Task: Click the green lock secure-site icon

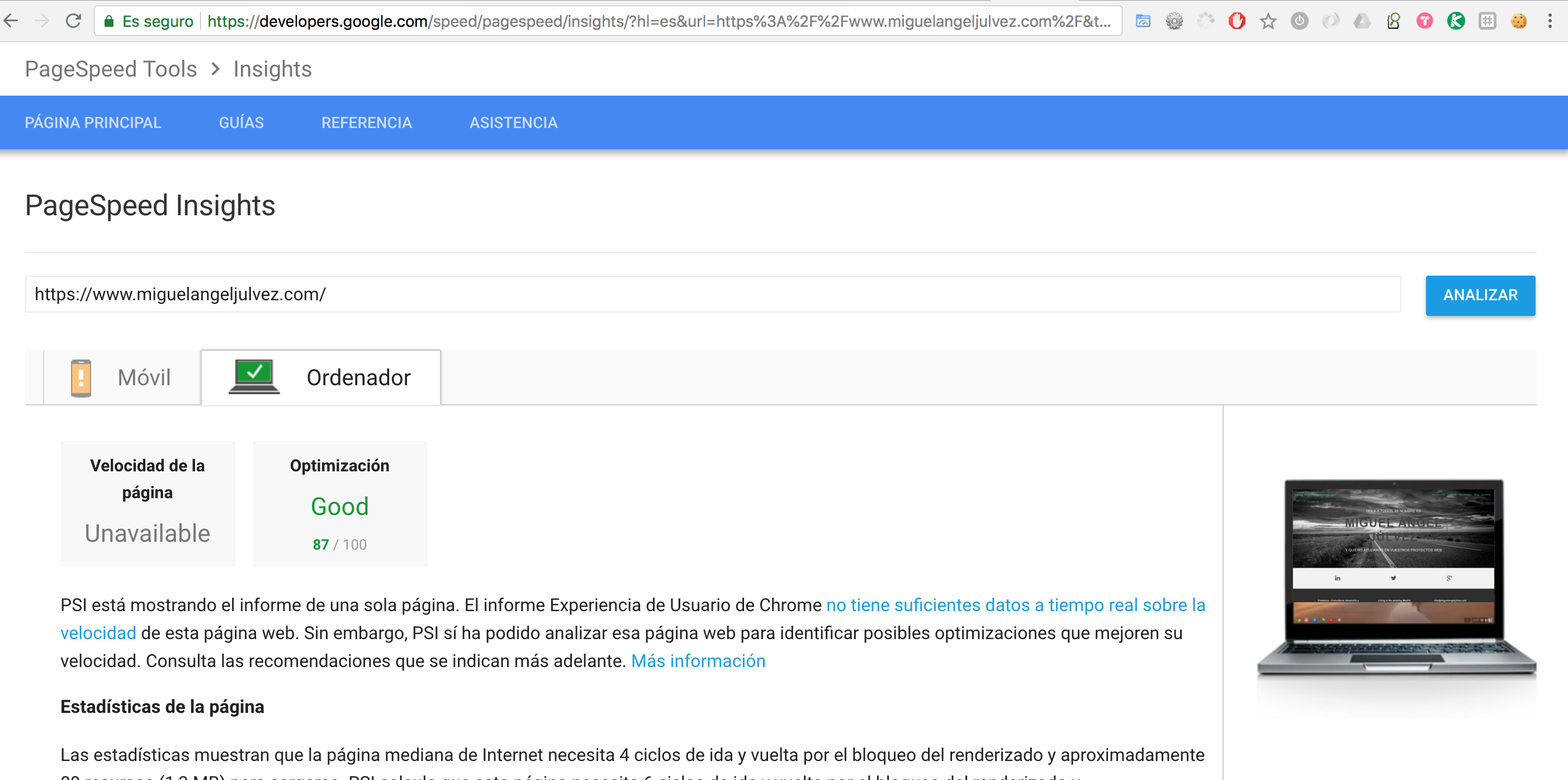Action: (109, 21)
